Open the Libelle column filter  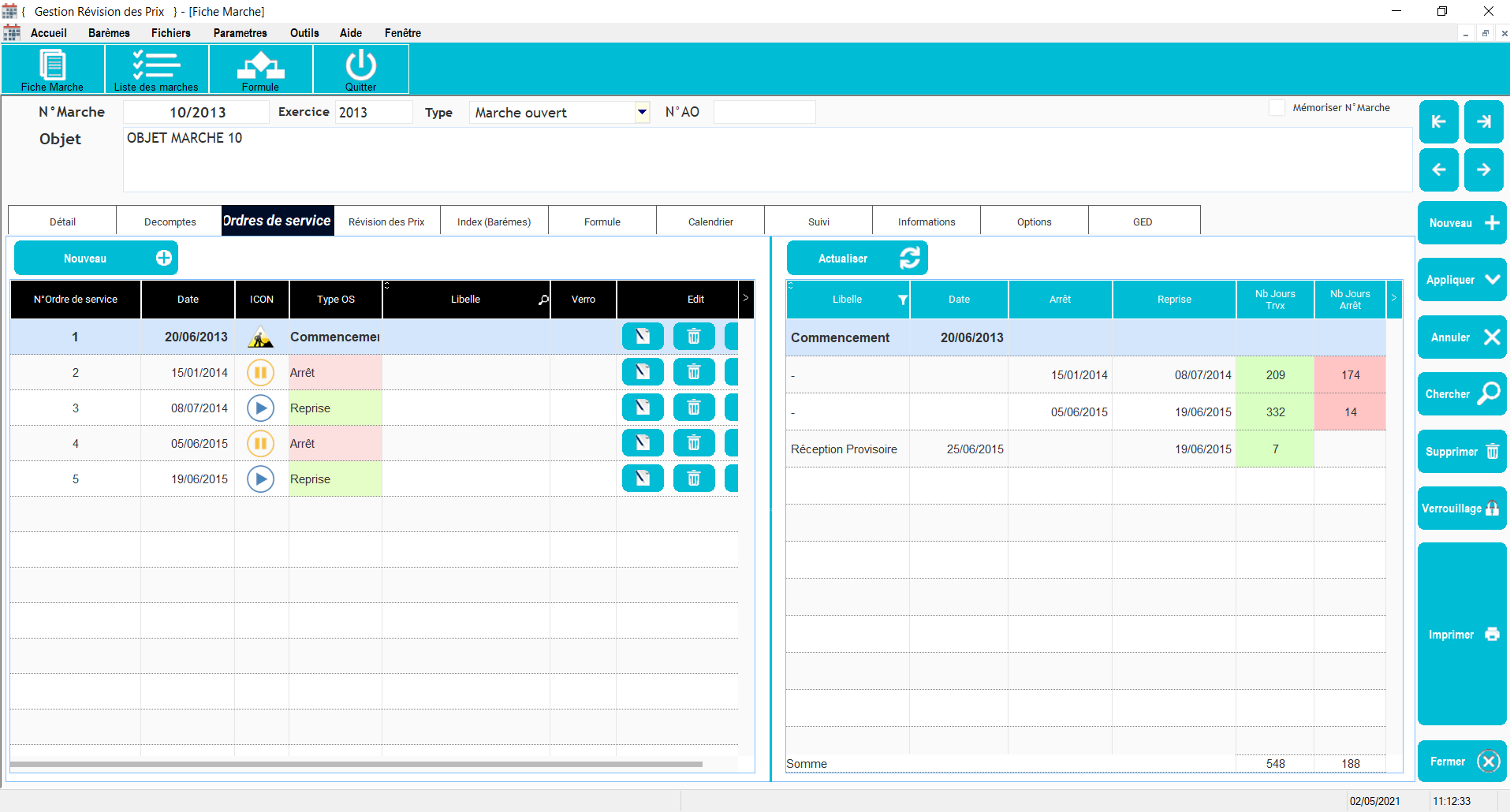click(902, 300)
